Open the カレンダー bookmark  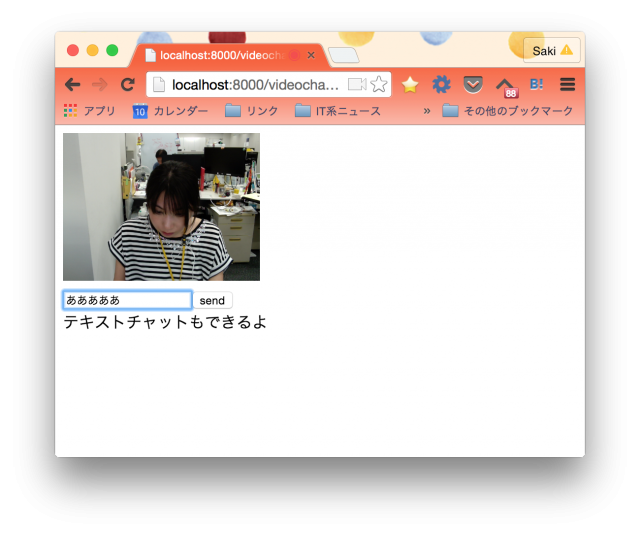(170, 111)
